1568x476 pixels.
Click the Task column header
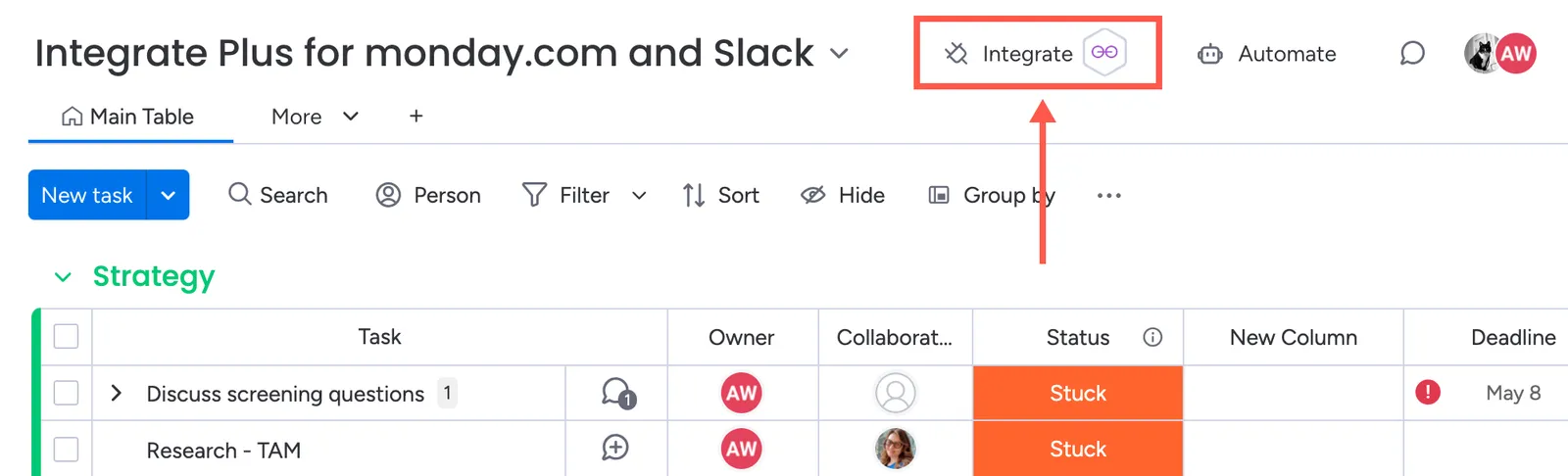[x=379, y=337]
